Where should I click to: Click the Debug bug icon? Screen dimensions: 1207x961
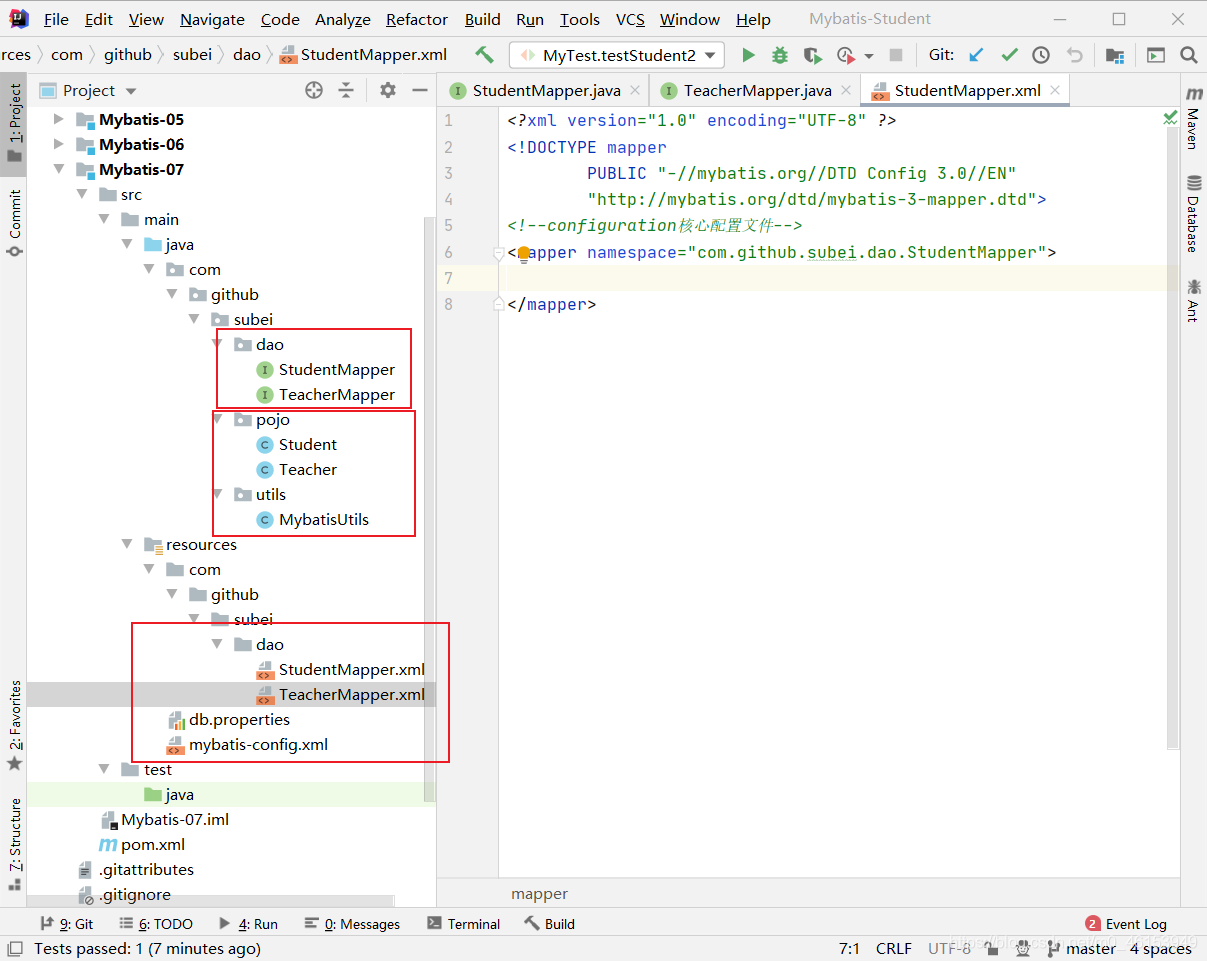click(780, 55)
